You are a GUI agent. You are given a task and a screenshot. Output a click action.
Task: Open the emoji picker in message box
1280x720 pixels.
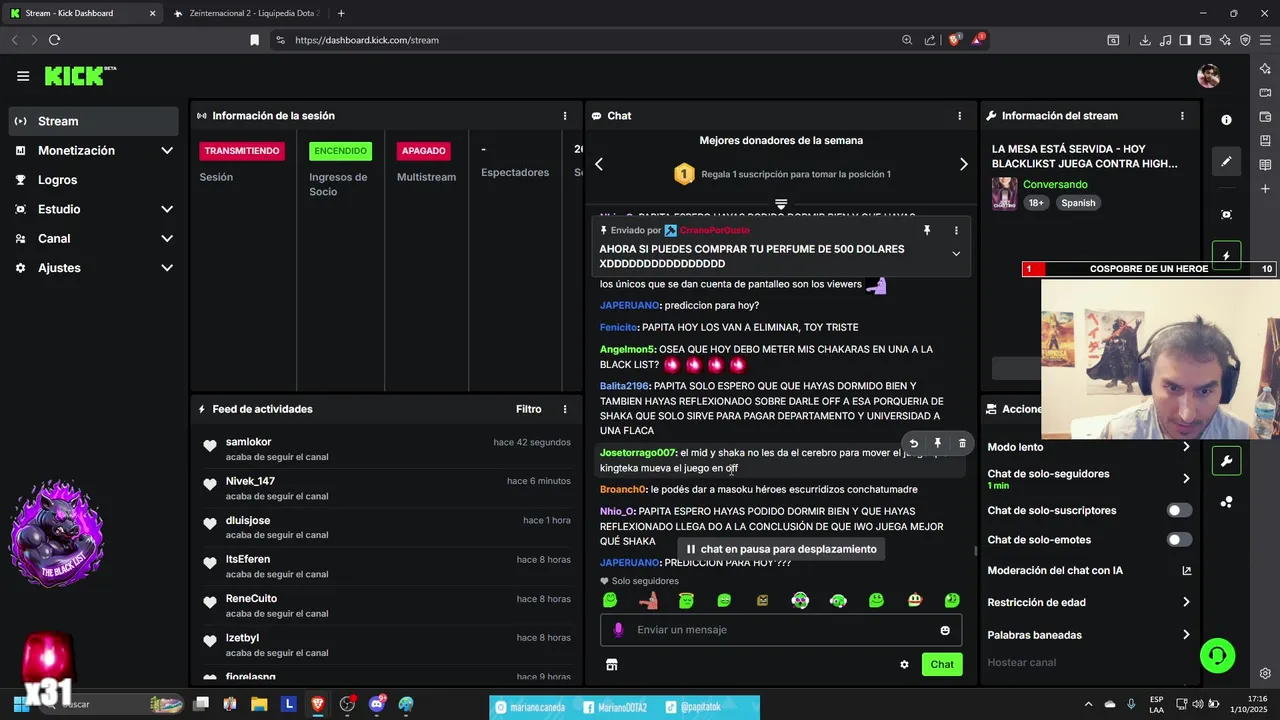click(x=945, y=630)
